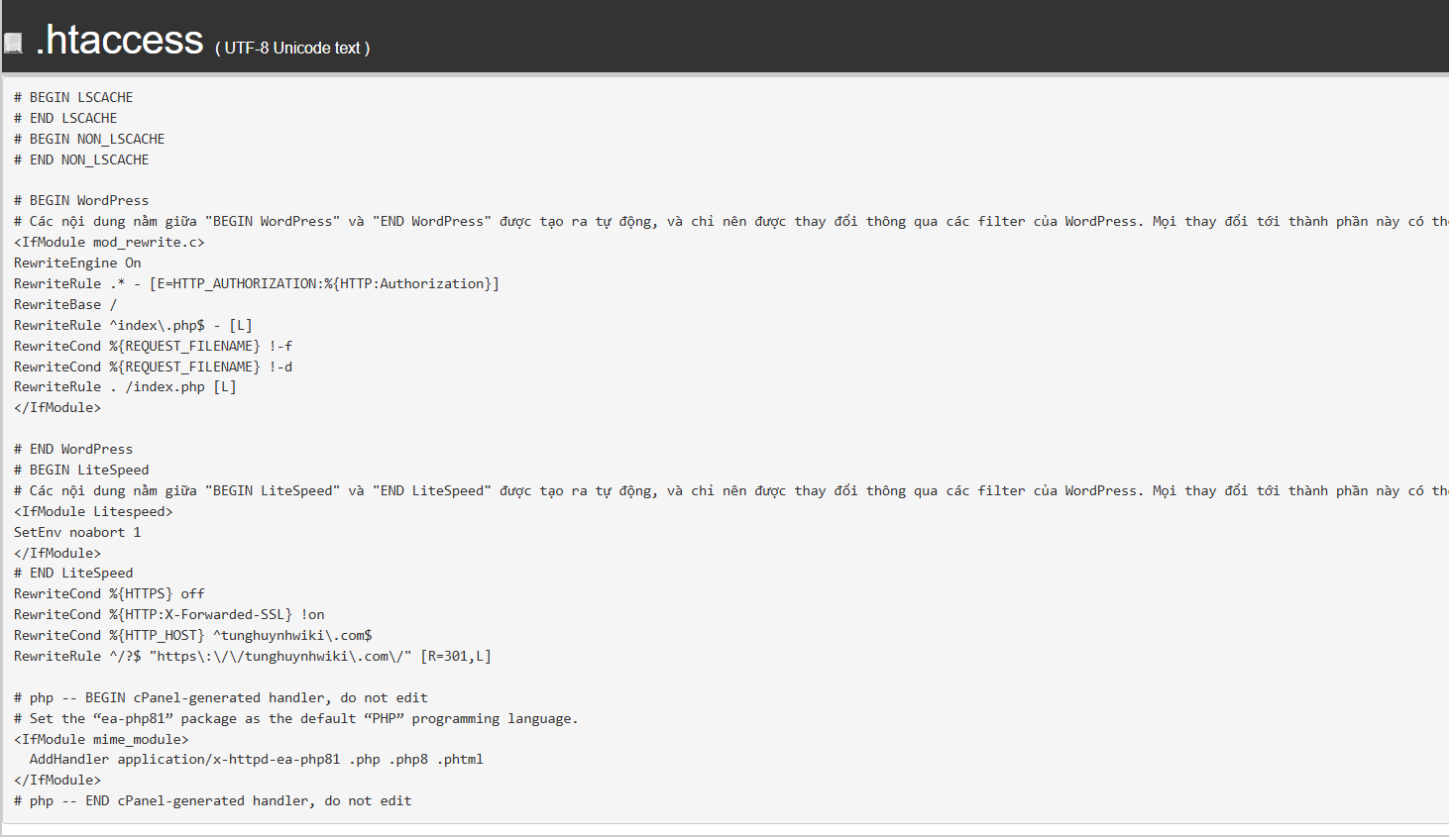Click the 'RewriteRule . /index.php [L]' line
The height and width of the screenshot is (840, 1449).
(125, 386)
